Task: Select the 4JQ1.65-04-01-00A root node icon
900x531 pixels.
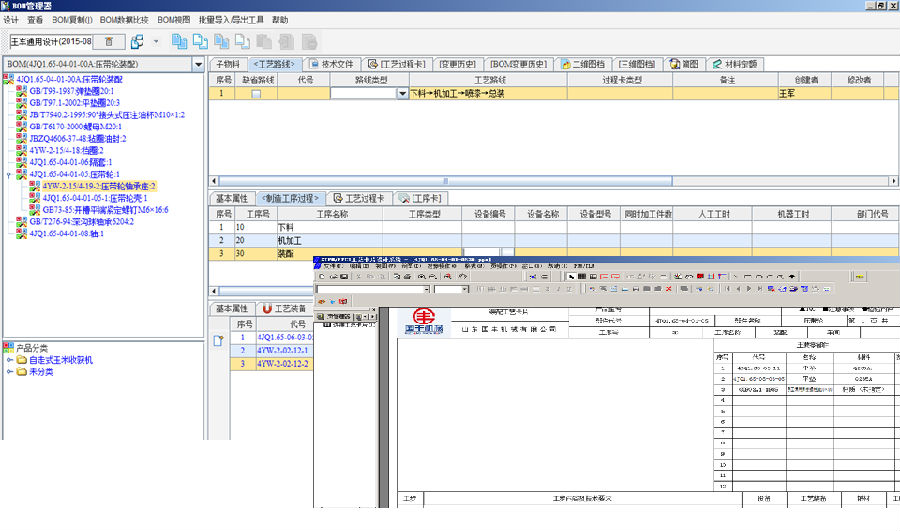Action: 9,78
